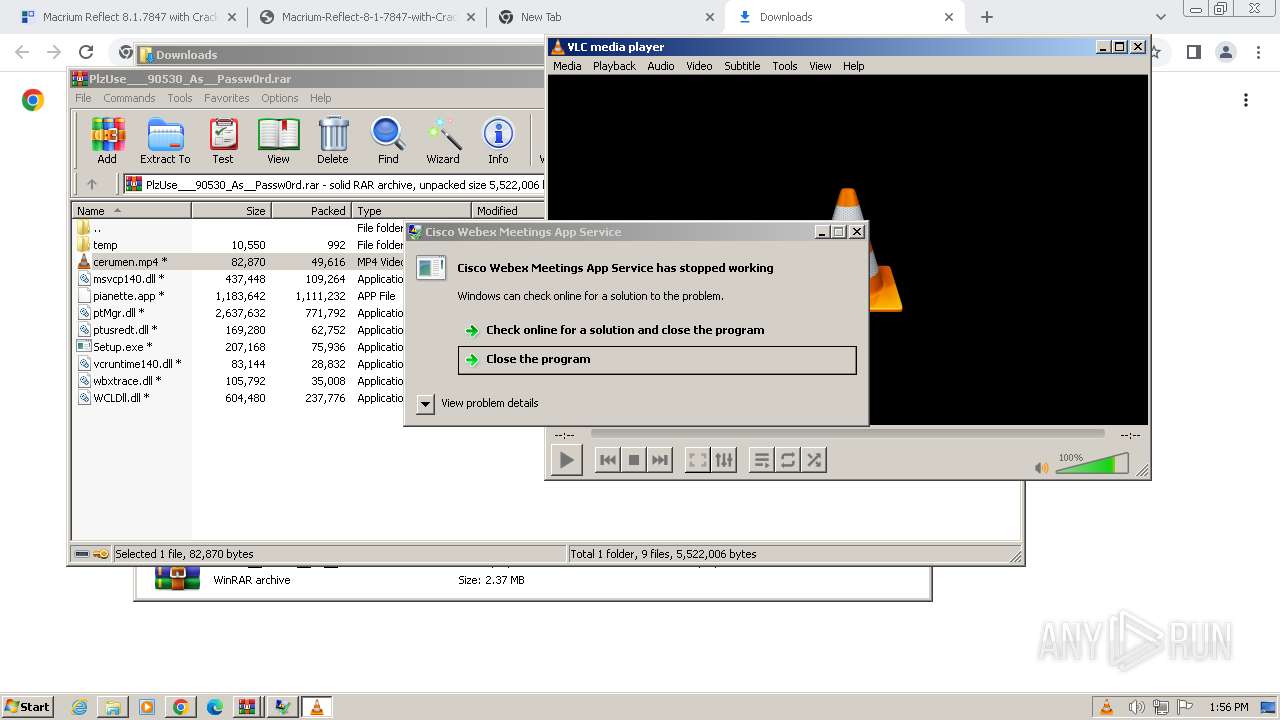Open VLC Subtitle menu
The width and height of the screenshot is (1280, 720).
[742, 66]
